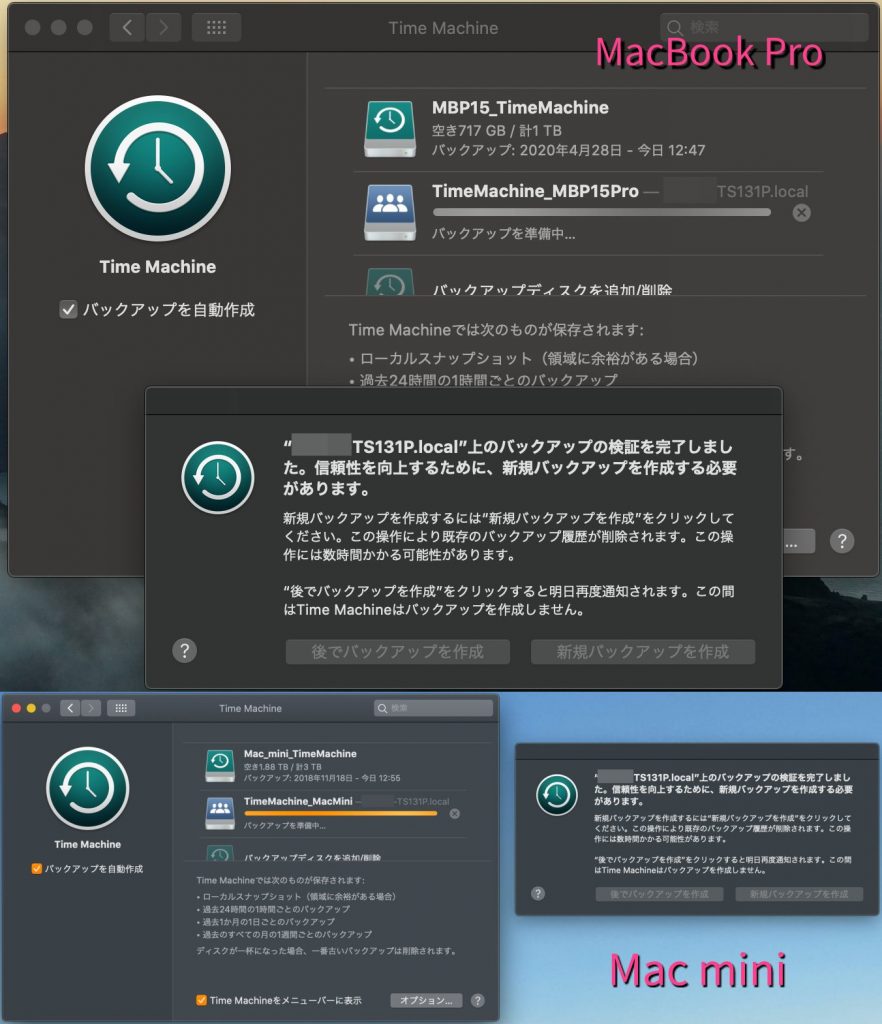Select TimeMachine_MacMini network disk icon

220,813
